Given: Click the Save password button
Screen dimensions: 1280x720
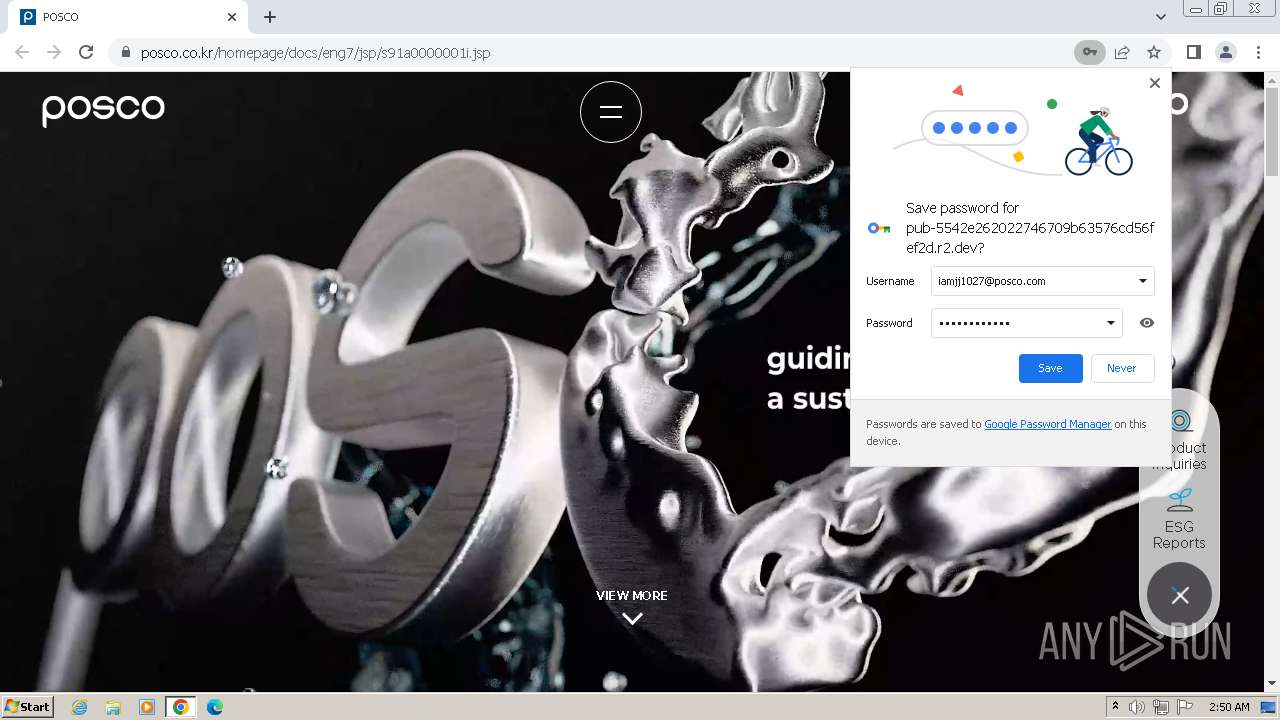Looking at the screenshot, I should (1050, 368).
